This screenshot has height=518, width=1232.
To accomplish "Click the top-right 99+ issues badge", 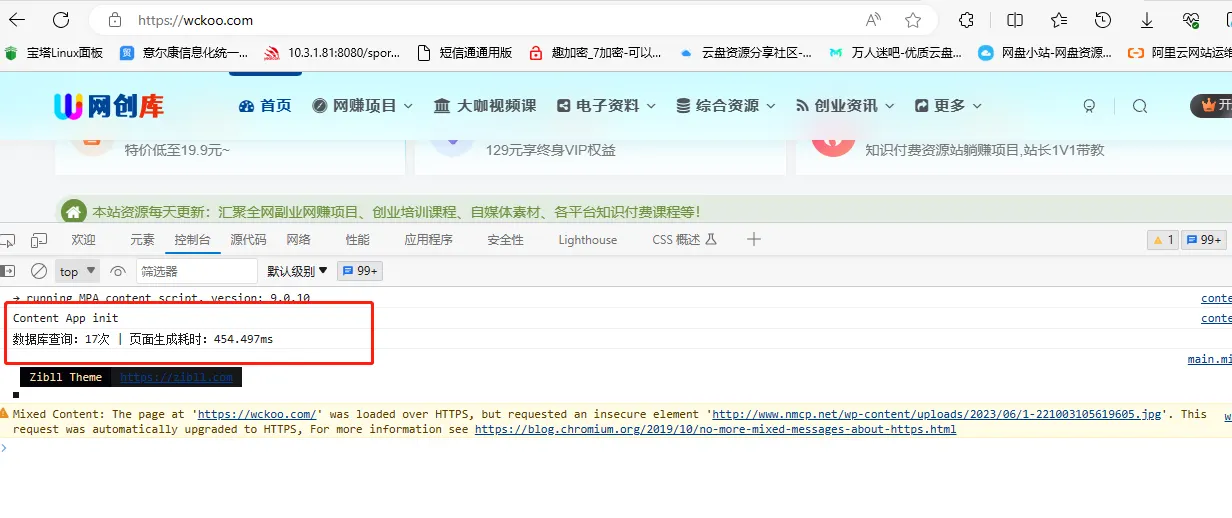I will pos(1204,240).
